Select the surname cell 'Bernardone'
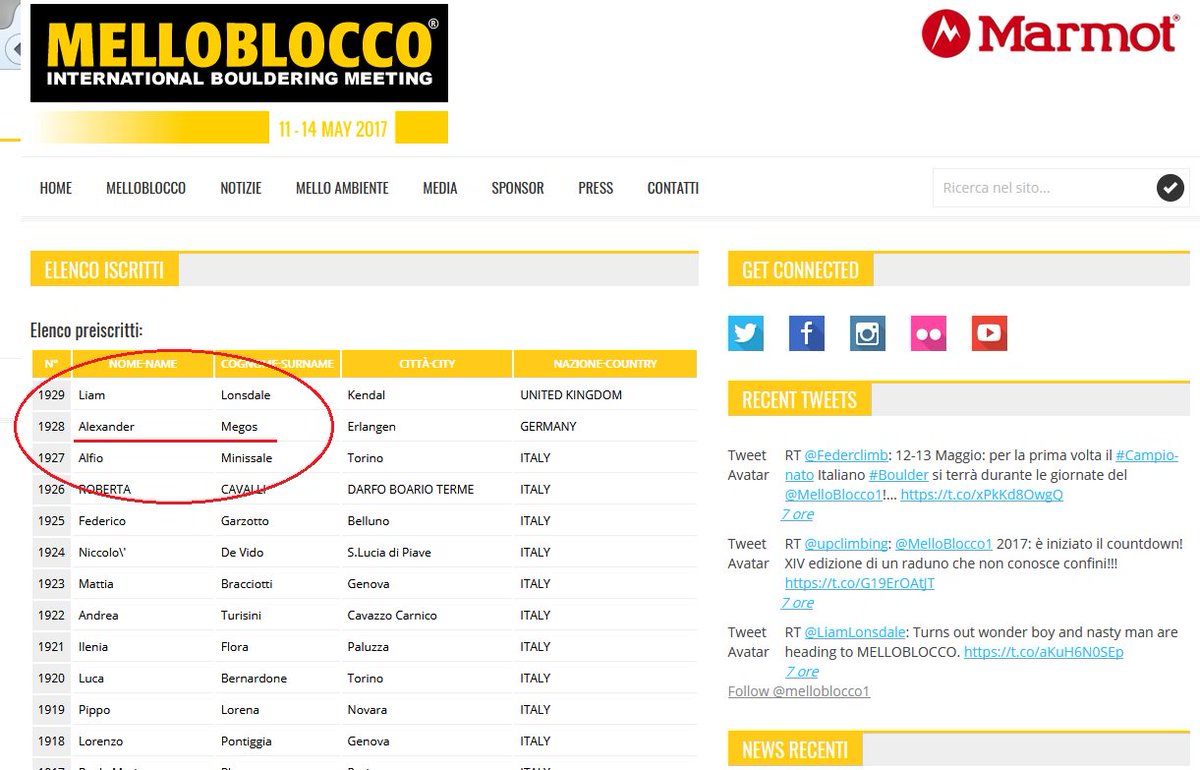 [254, 678]
